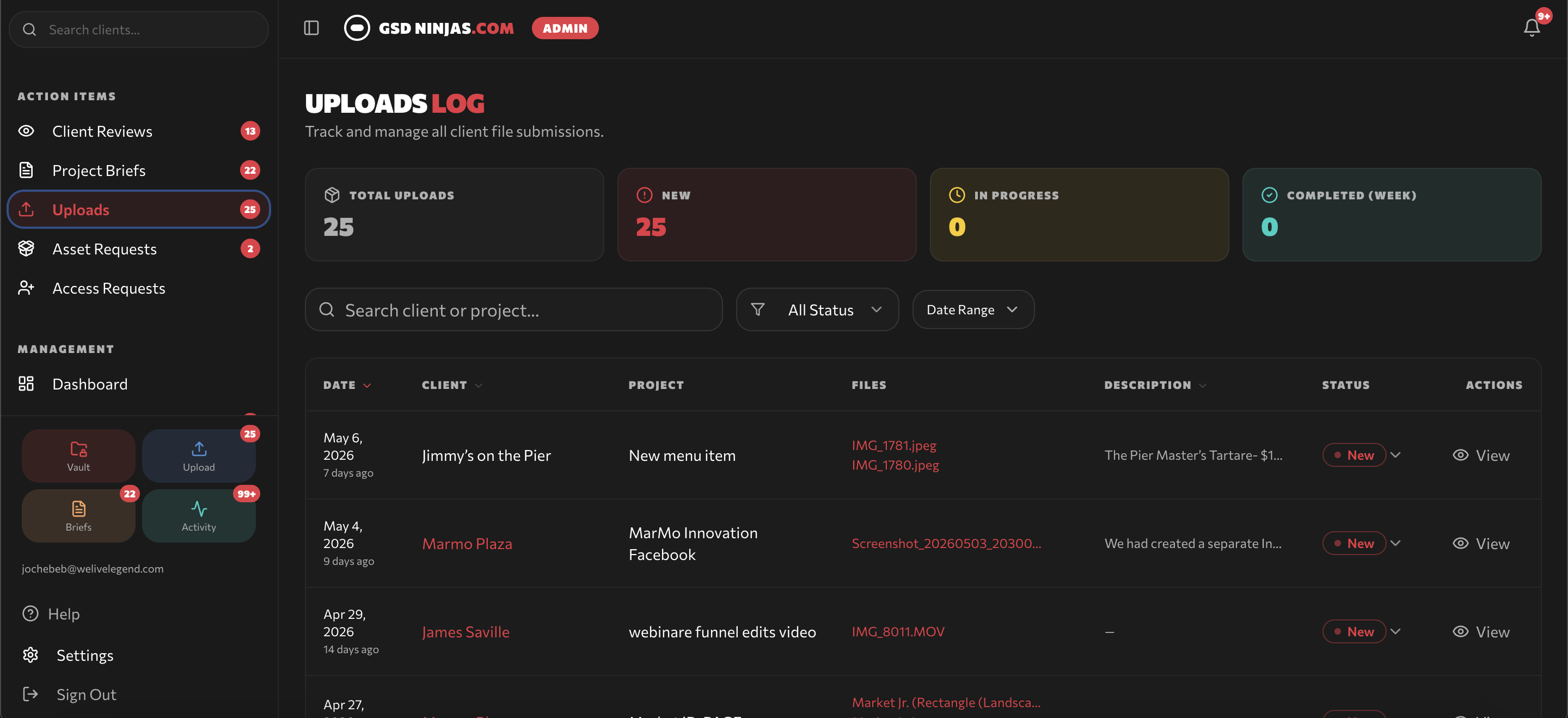The width and height of the screenshot is (1568, 718).
Task: Focus the Search clients field
Action: tap(139, 29)
